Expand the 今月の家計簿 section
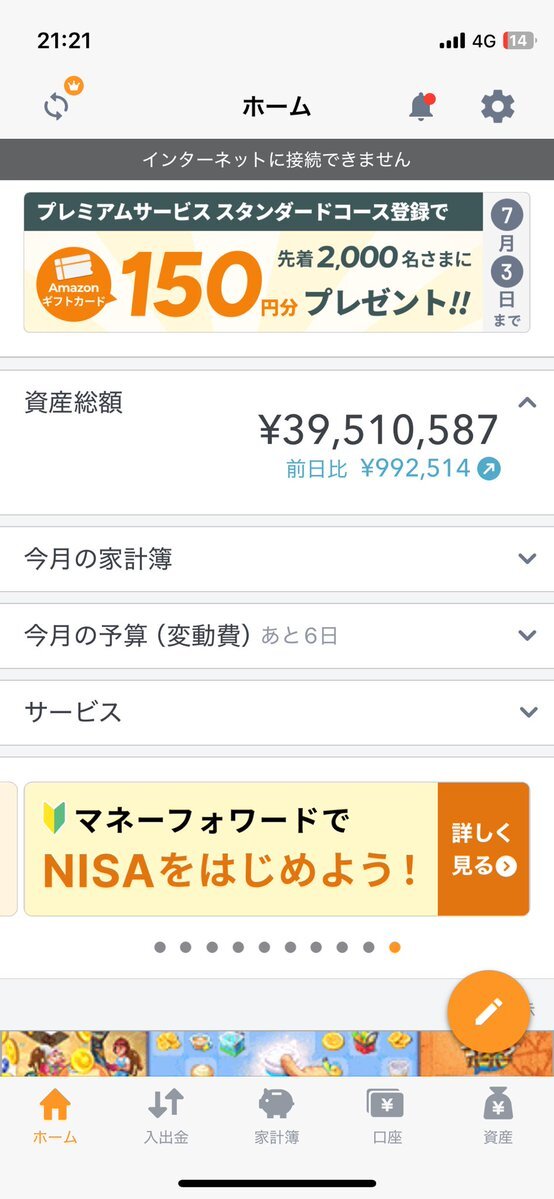Screen dimensions: 554x1199 coord(277,559)
